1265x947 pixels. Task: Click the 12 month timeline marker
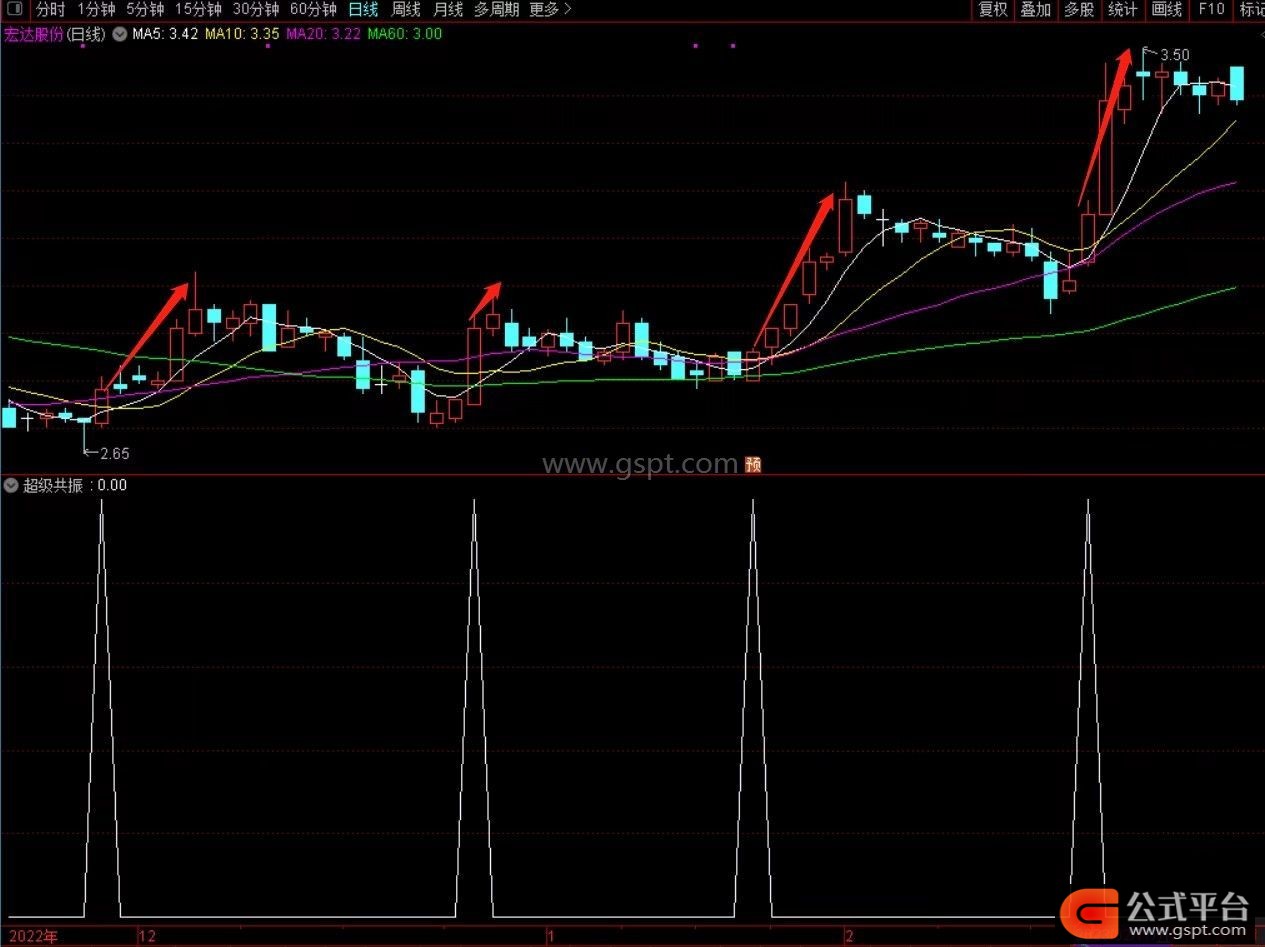(148, 936)
